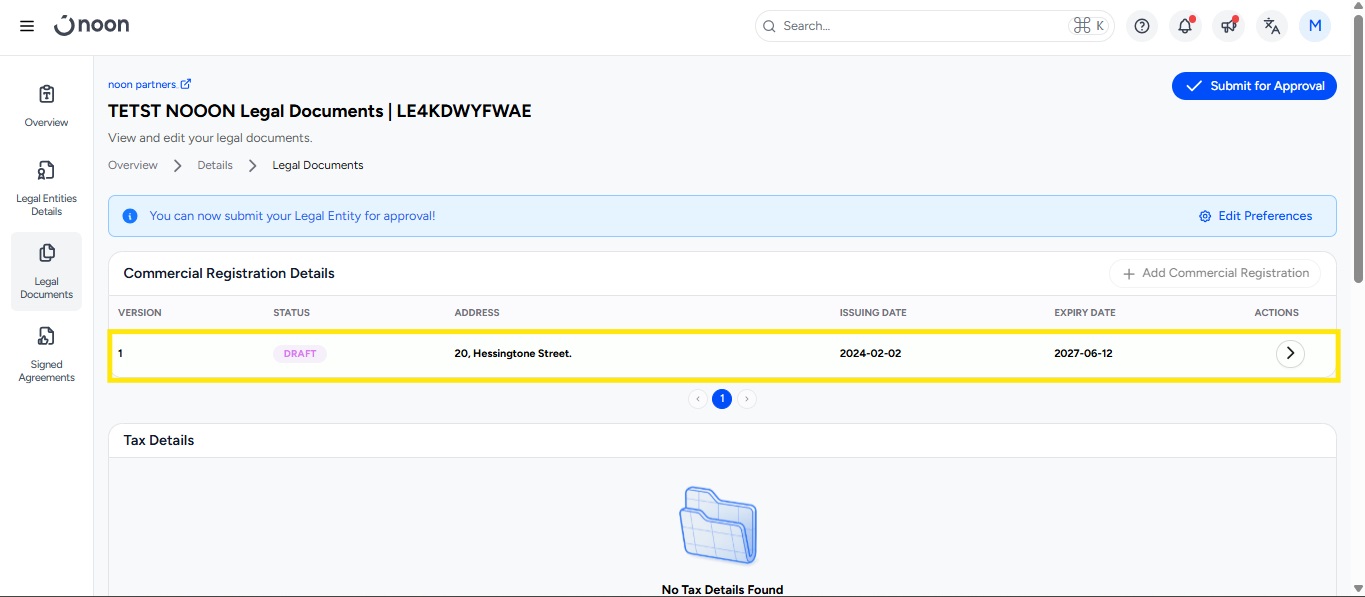Click the info icon in blue banner
The image size is (1365, 597).
(130, 216)
